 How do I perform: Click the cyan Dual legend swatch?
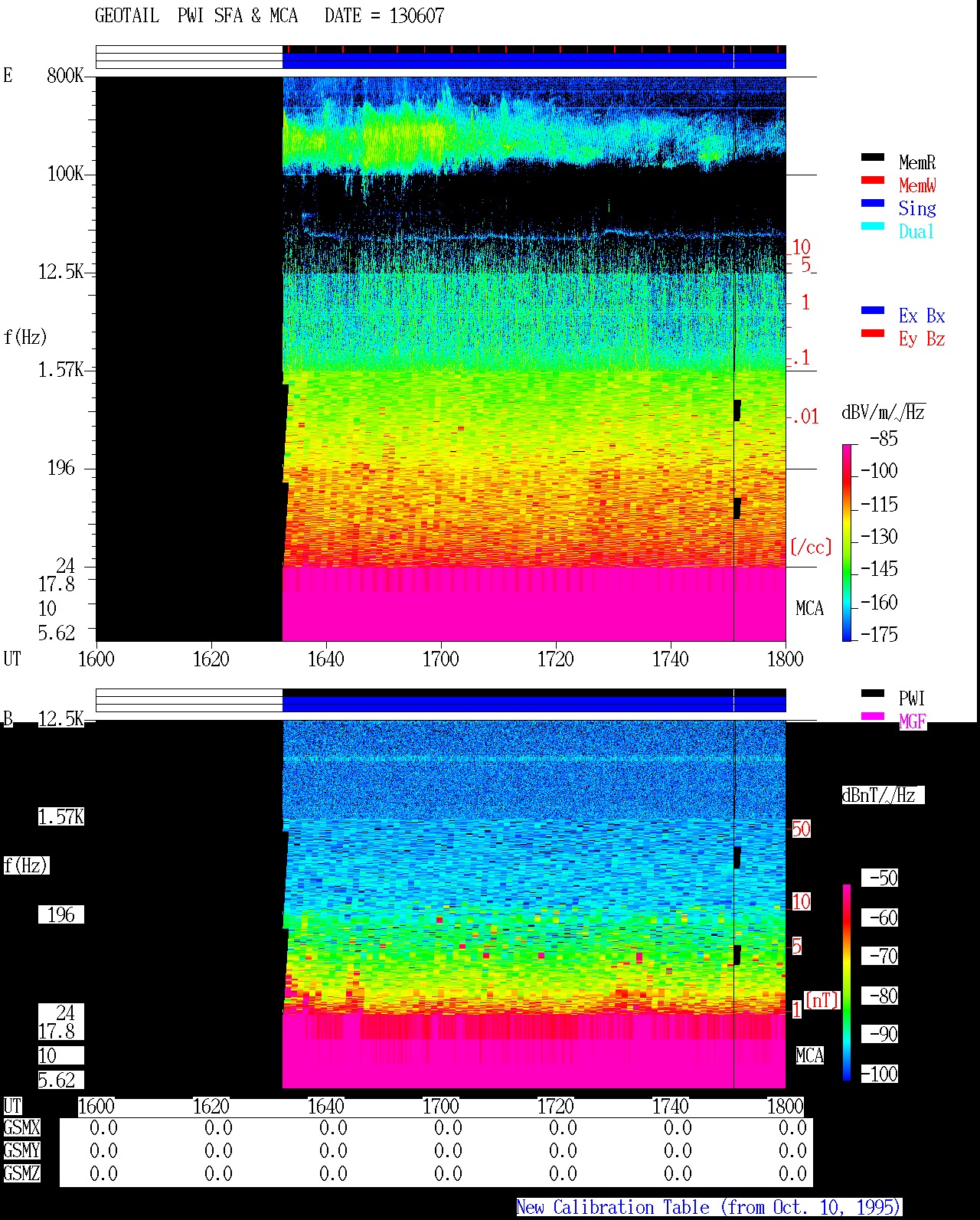click(x=873, y=227)
